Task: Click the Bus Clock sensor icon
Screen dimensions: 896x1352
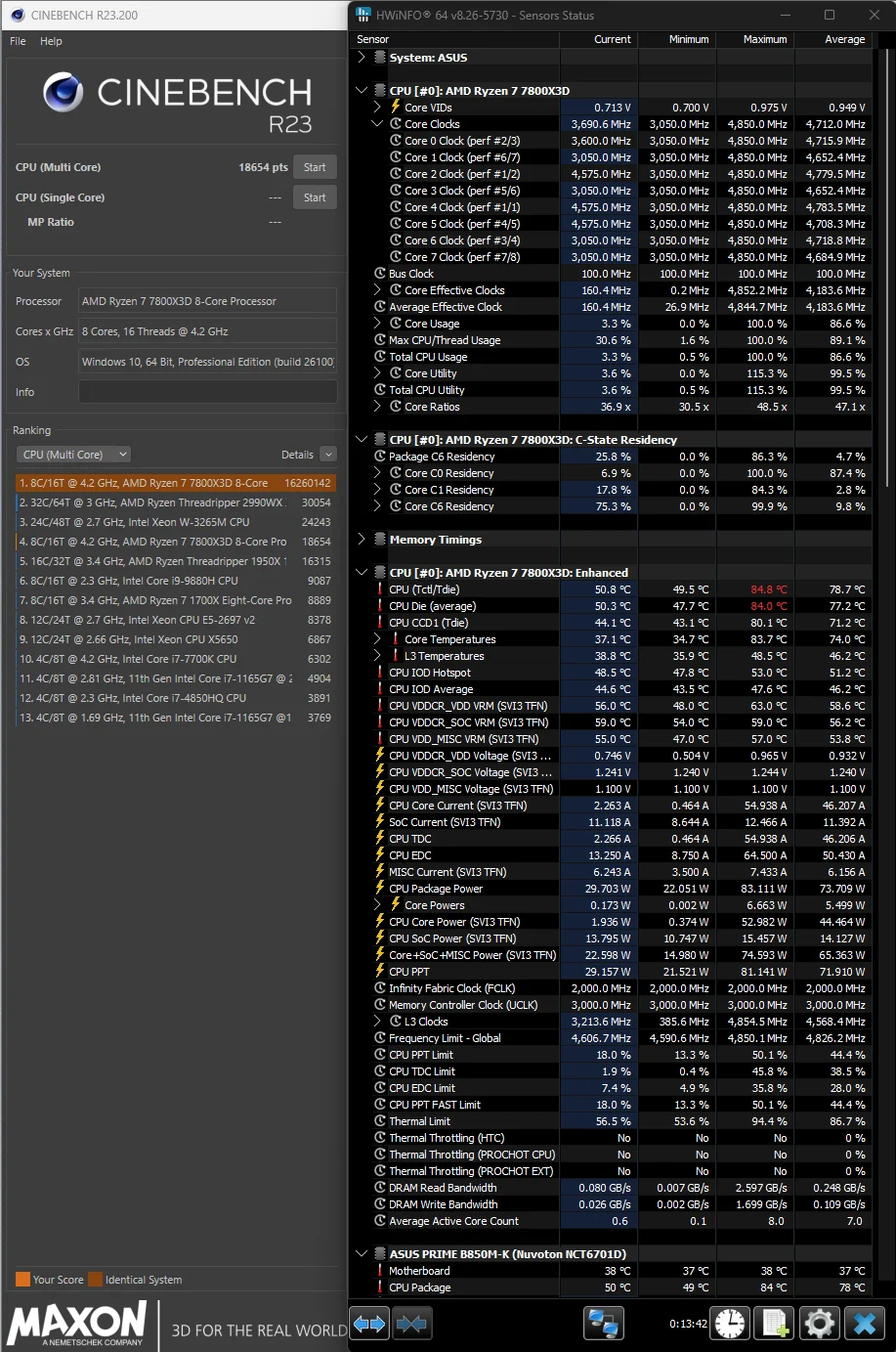Action: (x=380, y=274)
